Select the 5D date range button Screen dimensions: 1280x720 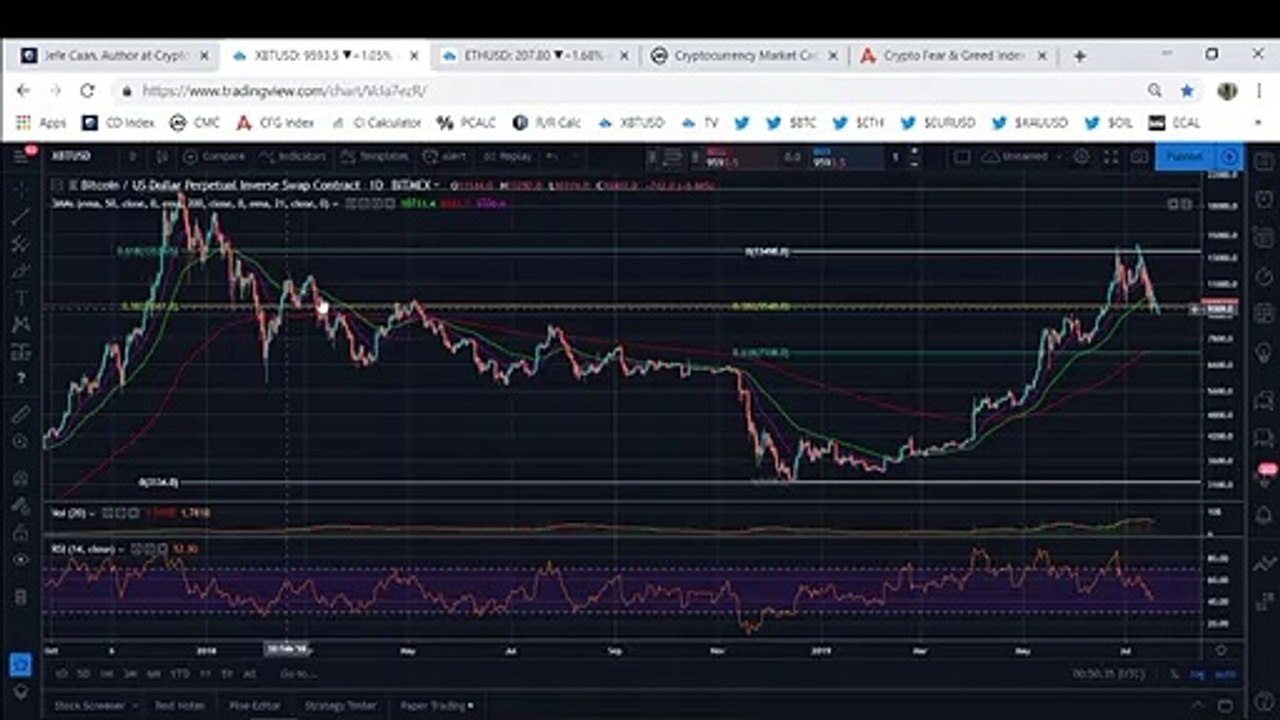pyautogui.click(x=84, y=675)
